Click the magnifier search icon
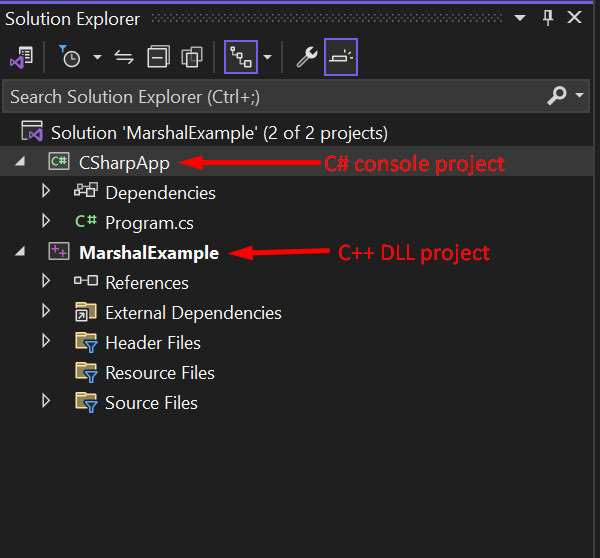The image size is (600, 558). (x=557, y=96)
